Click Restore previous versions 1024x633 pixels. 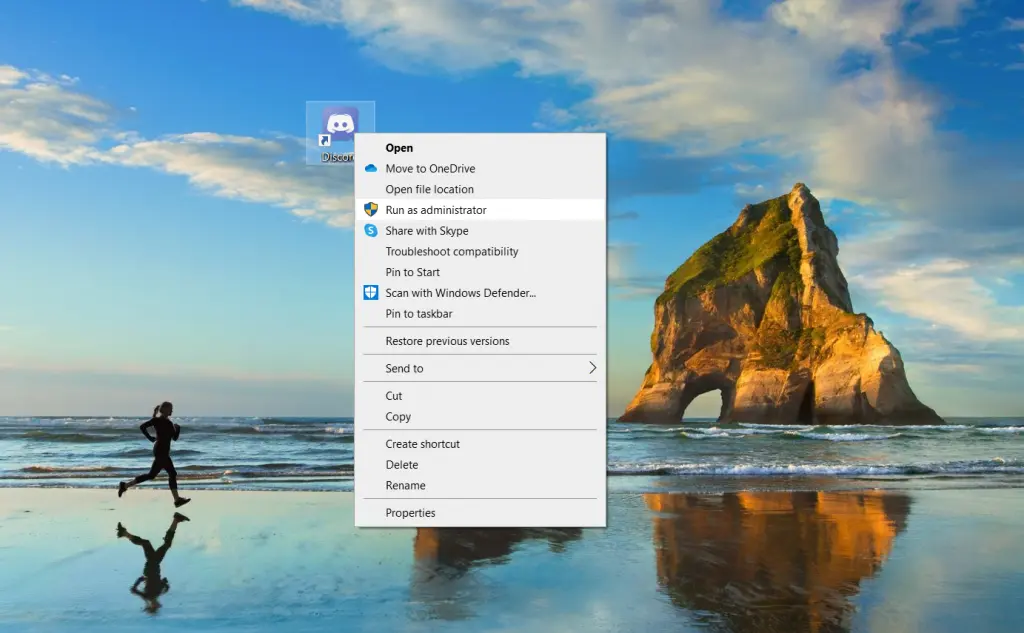pos(447,341)
